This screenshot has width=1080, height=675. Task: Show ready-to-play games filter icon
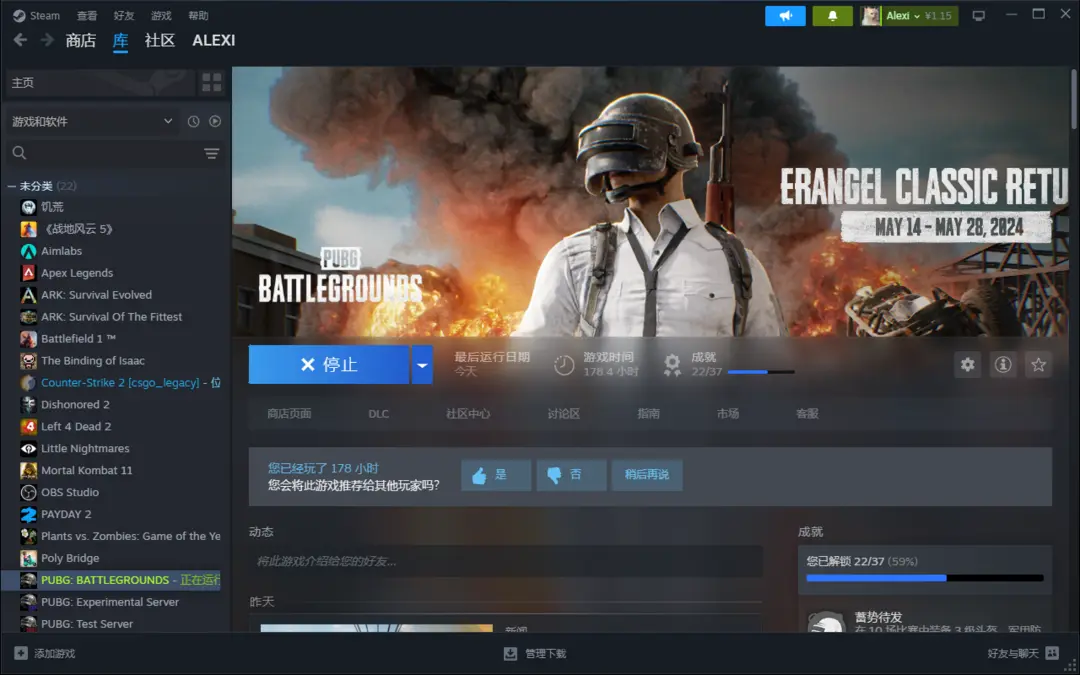coord(215,121)
